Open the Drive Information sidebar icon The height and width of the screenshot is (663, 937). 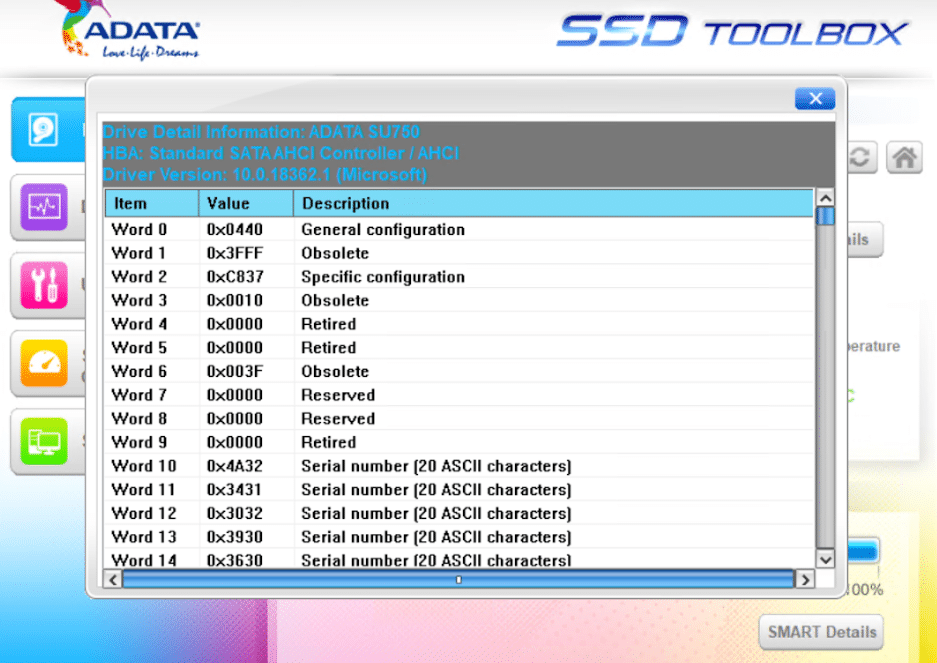(44, 130)
